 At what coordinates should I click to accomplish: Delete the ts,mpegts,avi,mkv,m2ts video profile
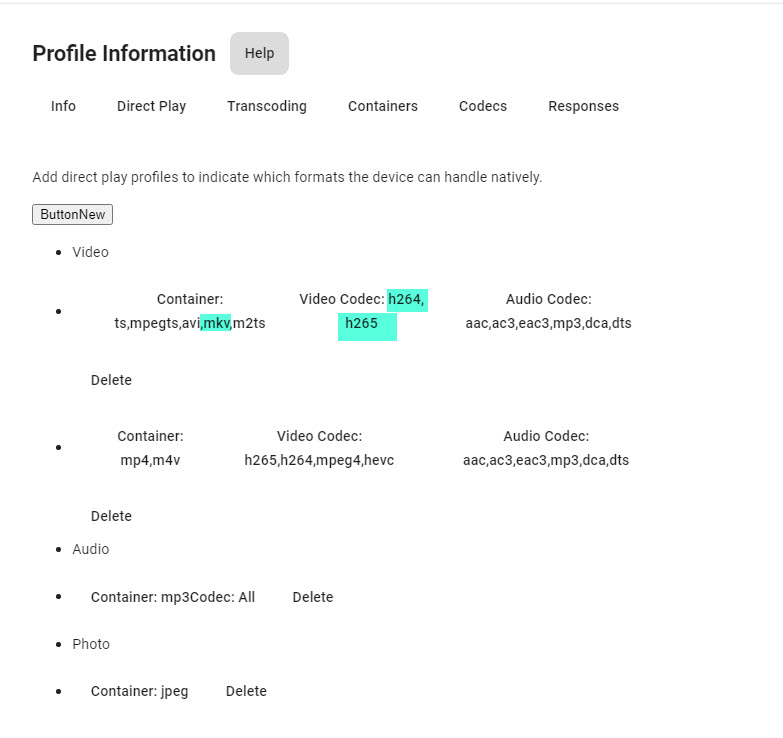click(111, 380)
